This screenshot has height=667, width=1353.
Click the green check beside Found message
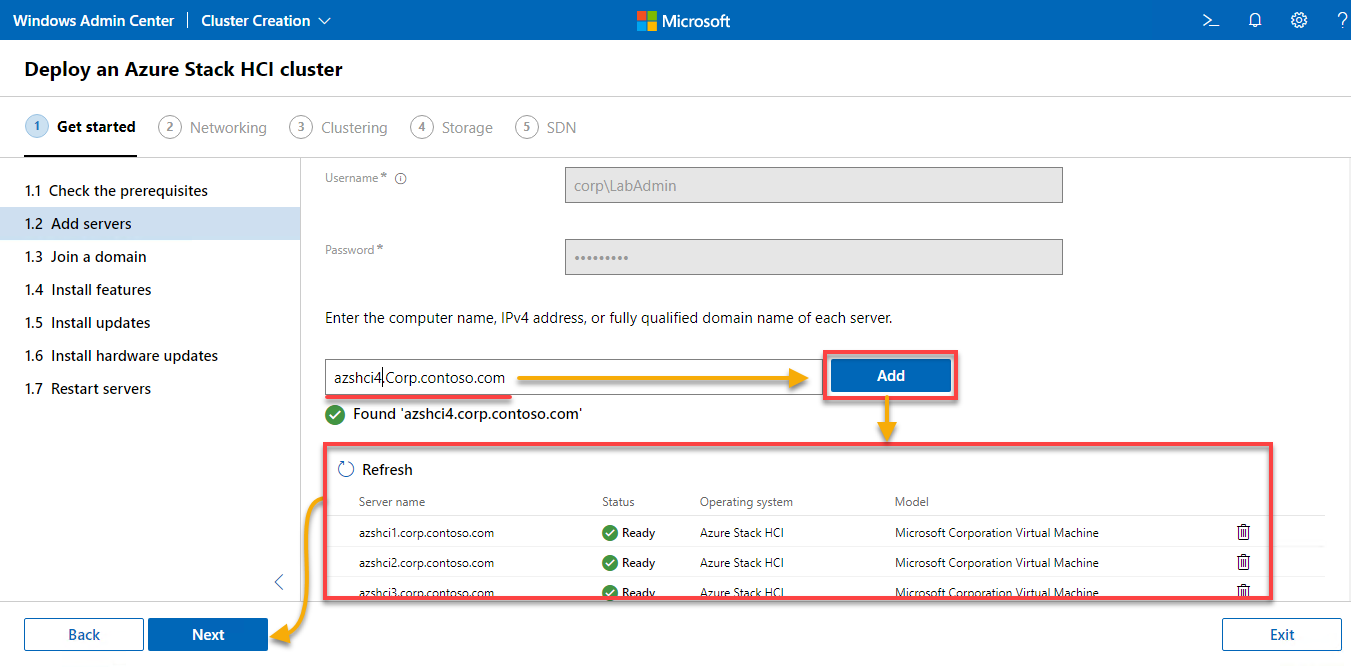tap(336, 414)
